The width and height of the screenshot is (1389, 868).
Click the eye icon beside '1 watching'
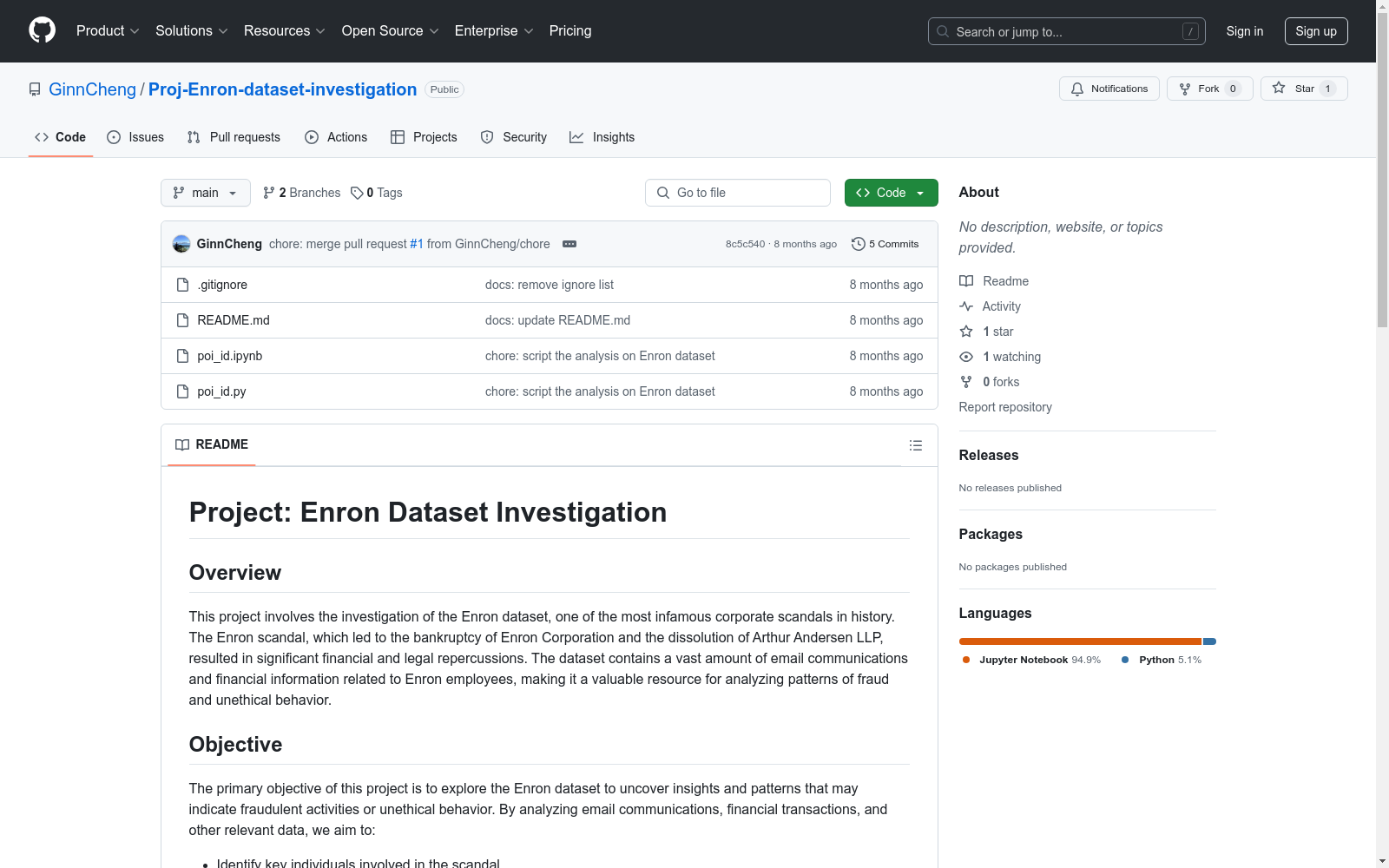tap(966, 357)
